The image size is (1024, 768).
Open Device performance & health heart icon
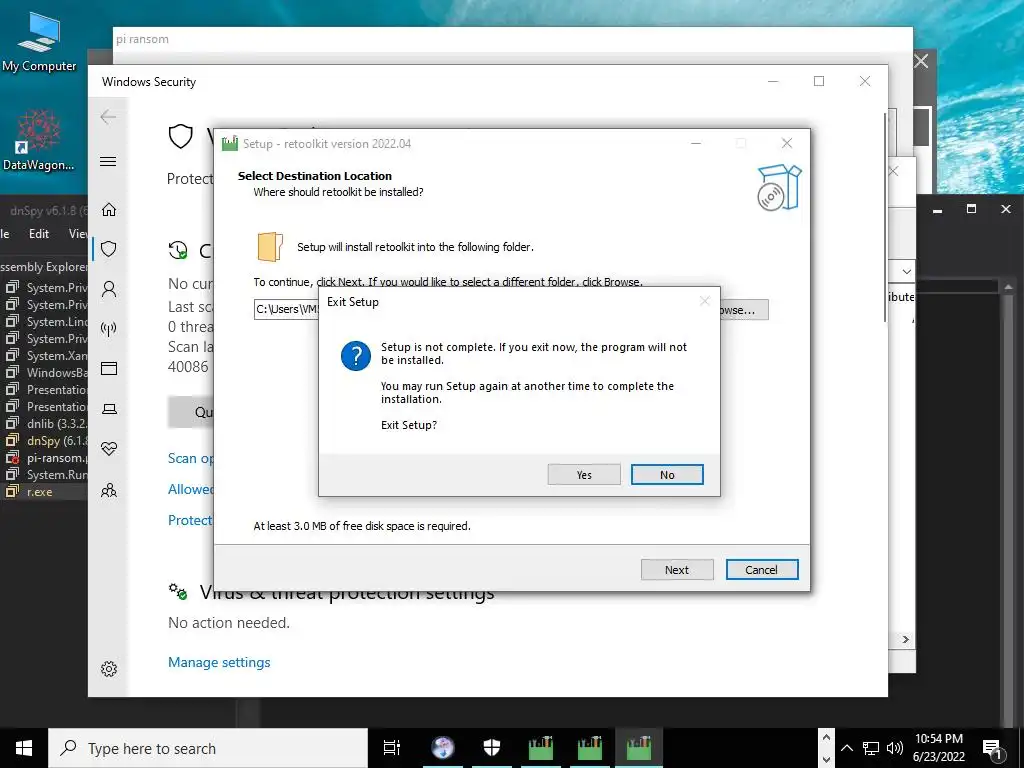[109, 449]
